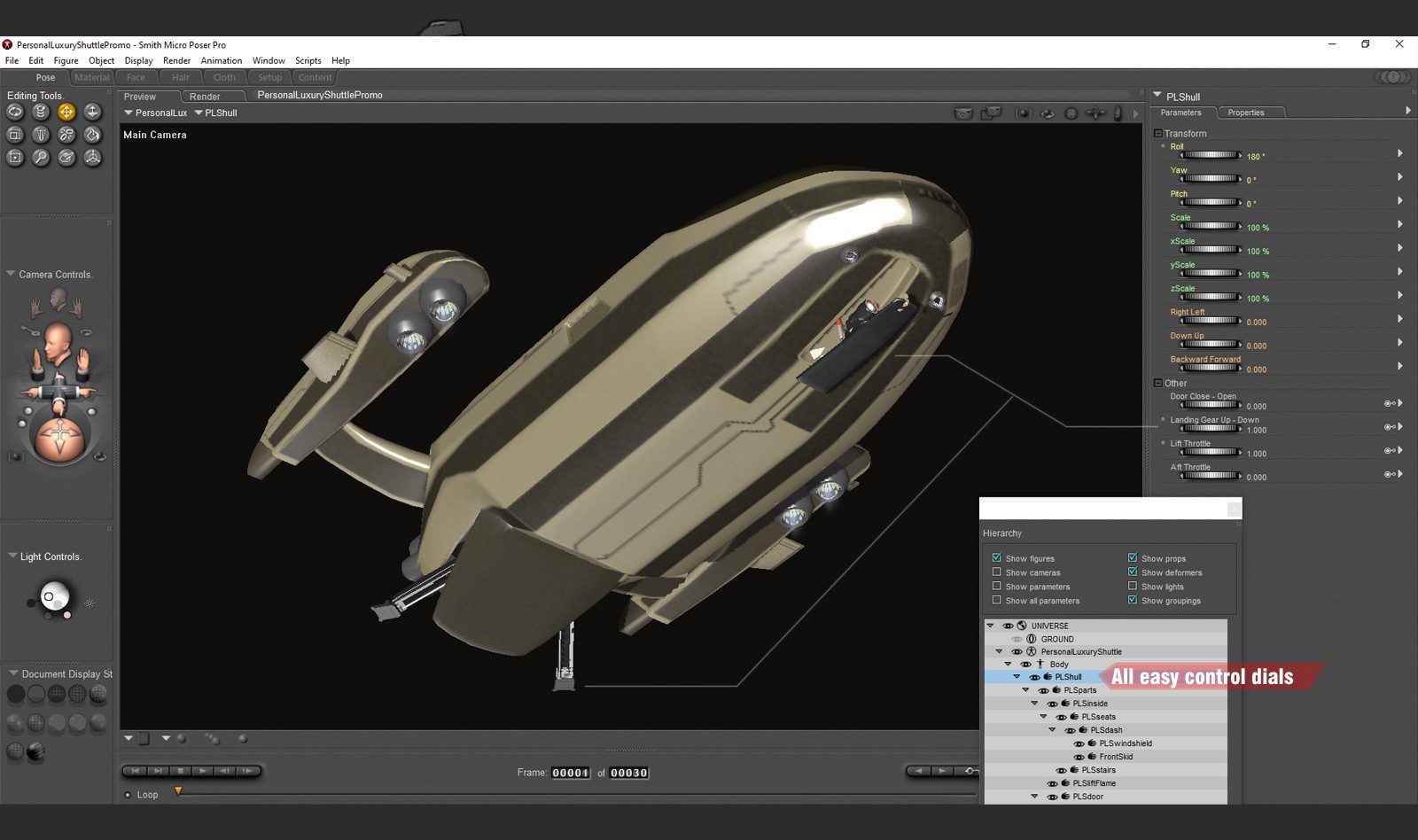
Task: Click the Play button in animation controls
Action: click(203, 771)
